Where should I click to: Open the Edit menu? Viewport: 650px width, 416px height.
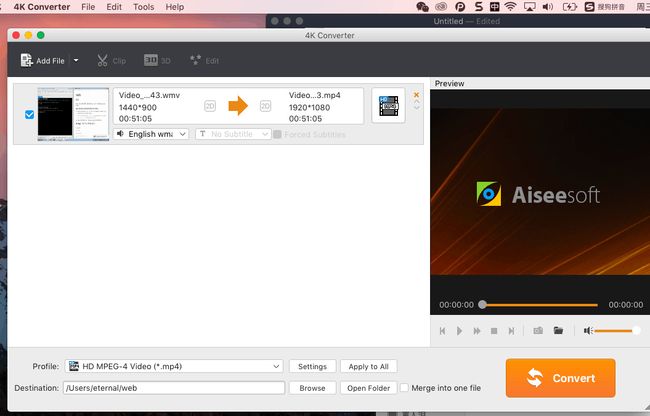point(114,7)
